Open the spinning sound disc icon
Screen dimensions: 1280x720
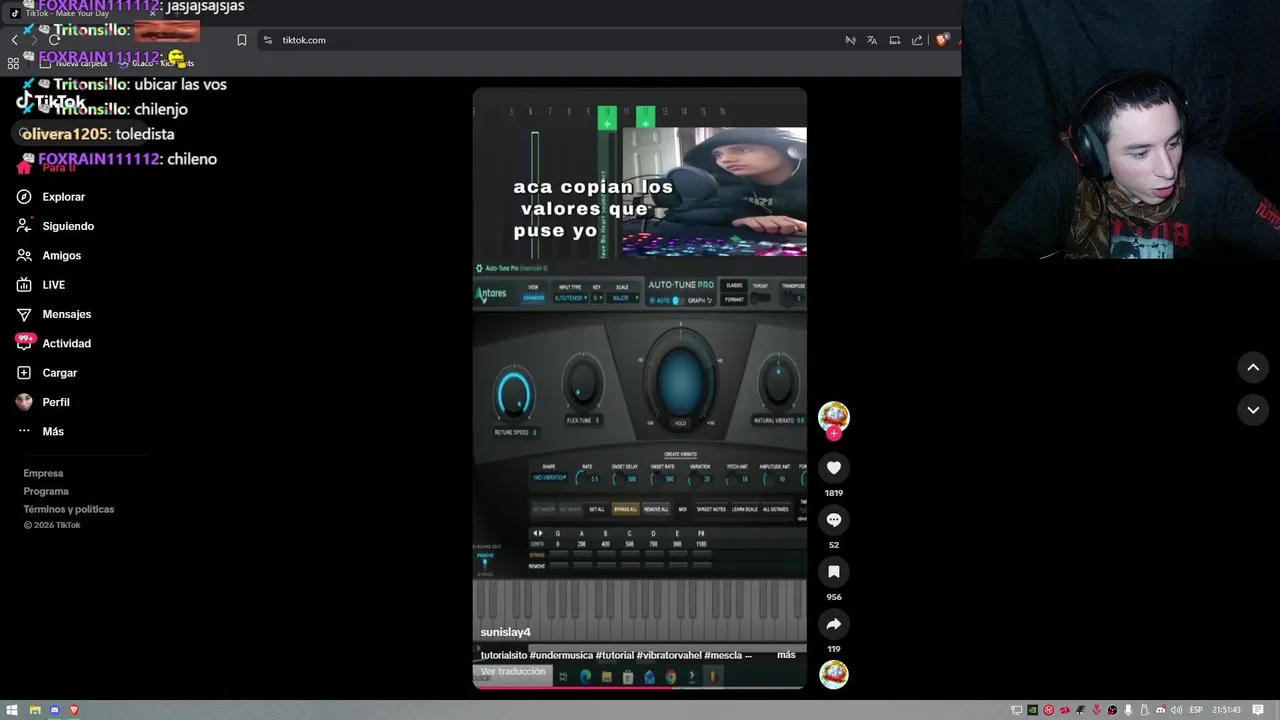(x=834, y=674)
